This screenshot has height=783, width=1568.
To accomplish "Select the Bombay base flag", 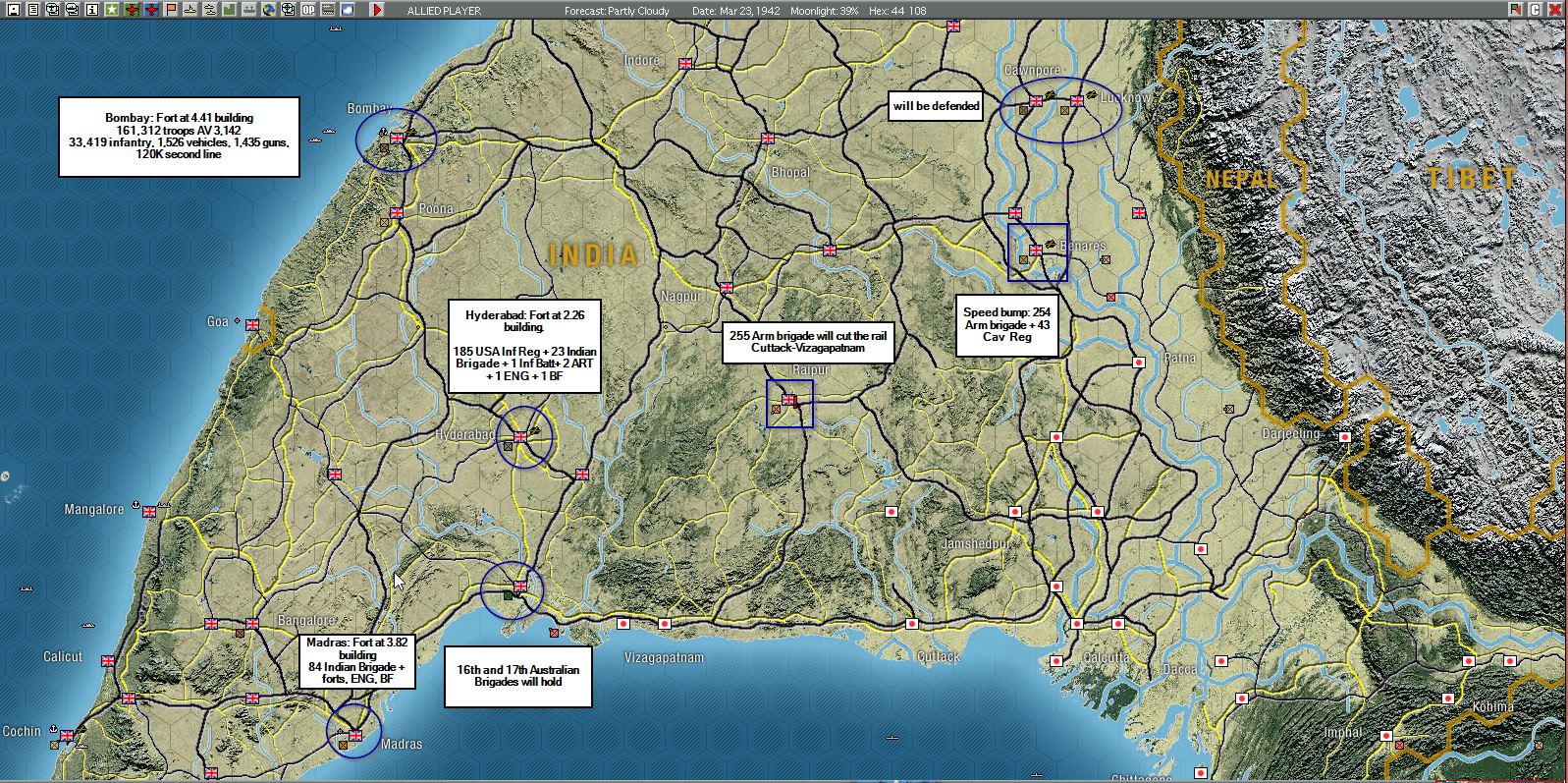I will pyautogui.click(x=397, y=139).
